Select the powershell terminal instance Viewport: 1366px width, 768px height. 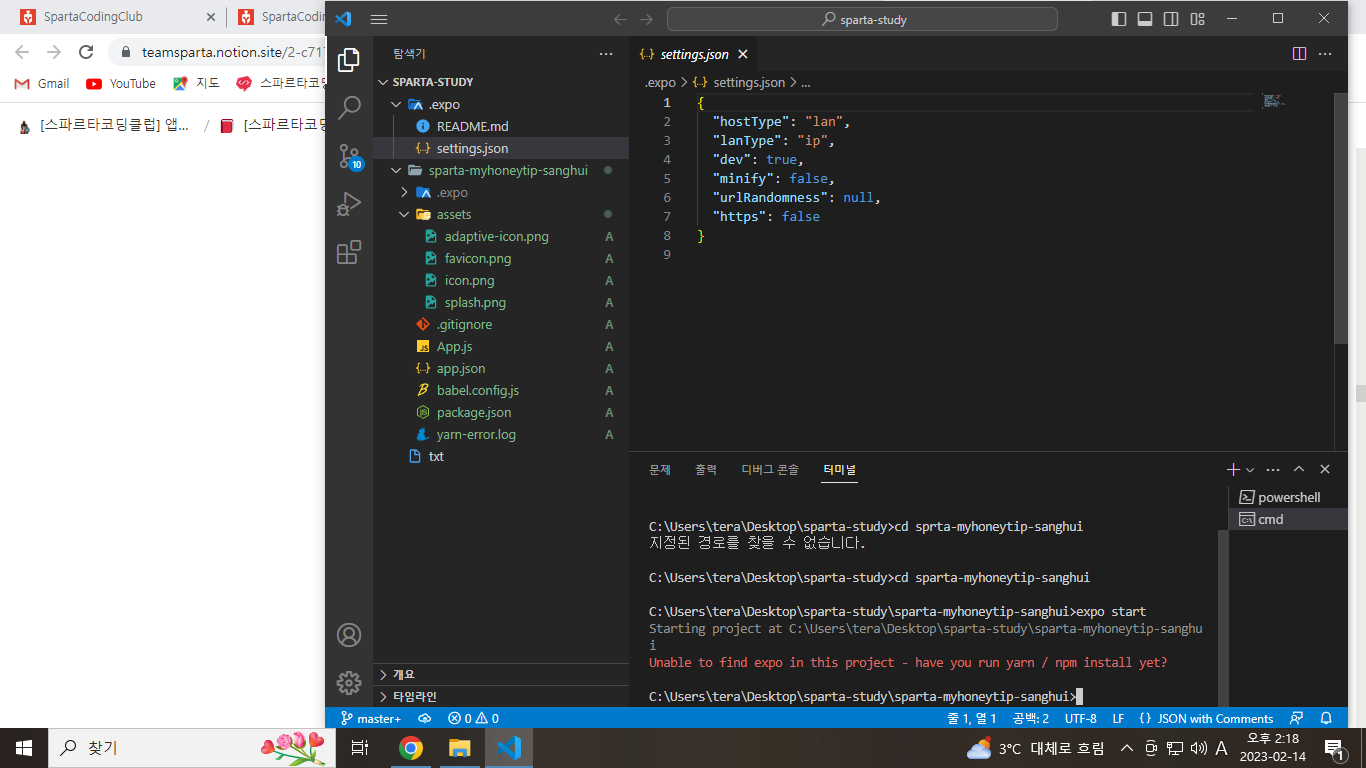coord(1288,497)
